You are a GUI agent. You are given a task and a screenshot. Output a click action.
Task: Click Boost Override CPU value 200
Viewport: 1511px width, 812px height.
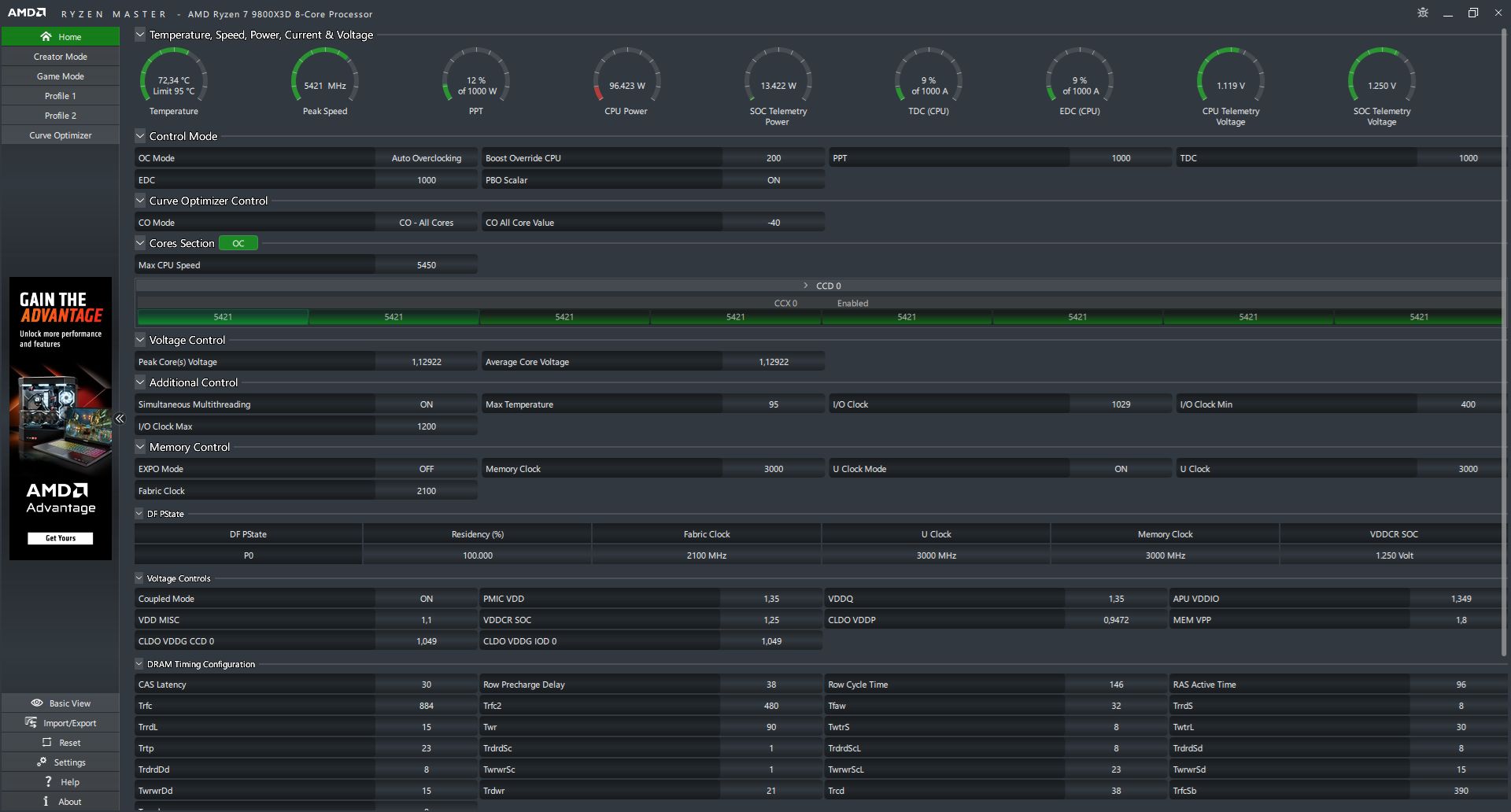pos(774,158)
